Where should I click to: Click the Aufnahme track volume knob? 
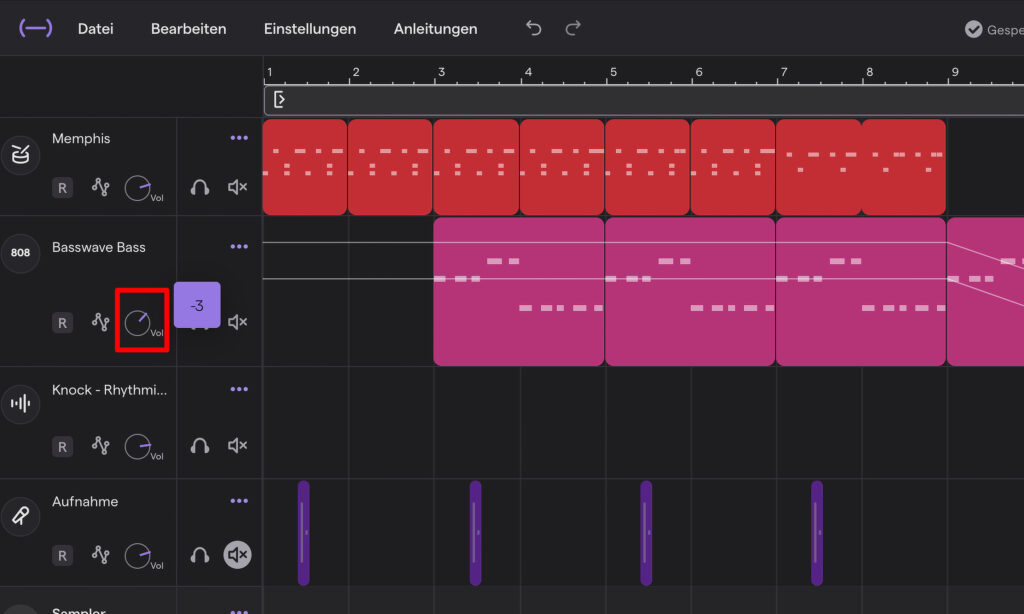click(x=137, y=556)
